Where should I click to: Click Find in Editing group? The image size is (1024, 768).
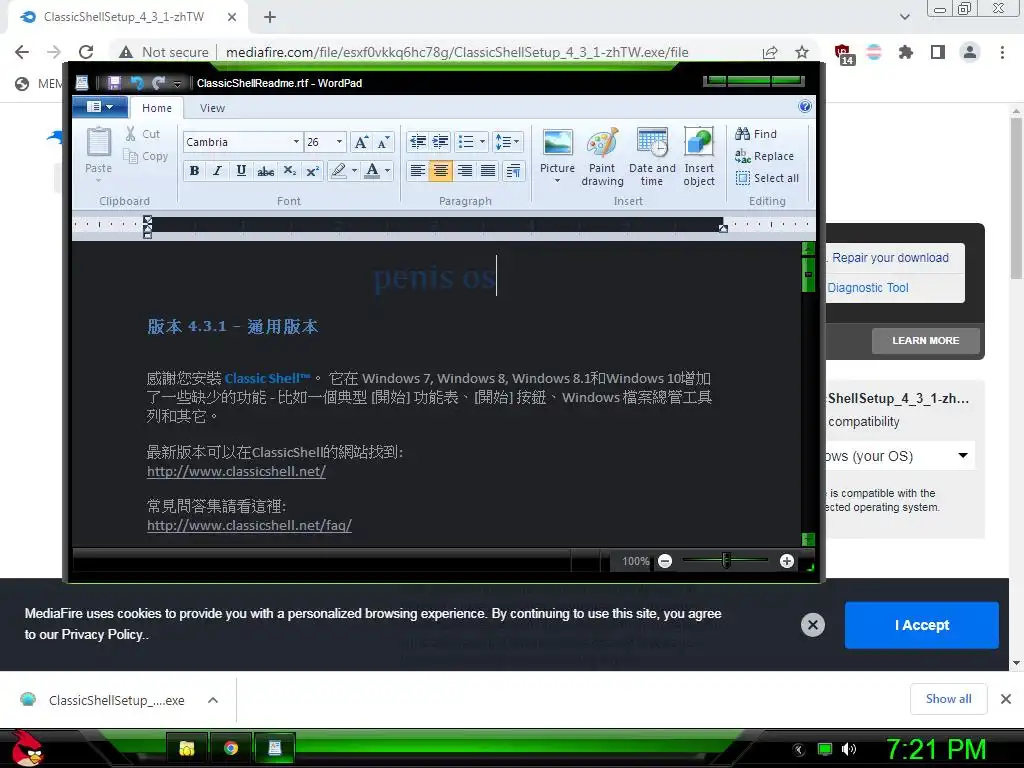tap(756, 134)
